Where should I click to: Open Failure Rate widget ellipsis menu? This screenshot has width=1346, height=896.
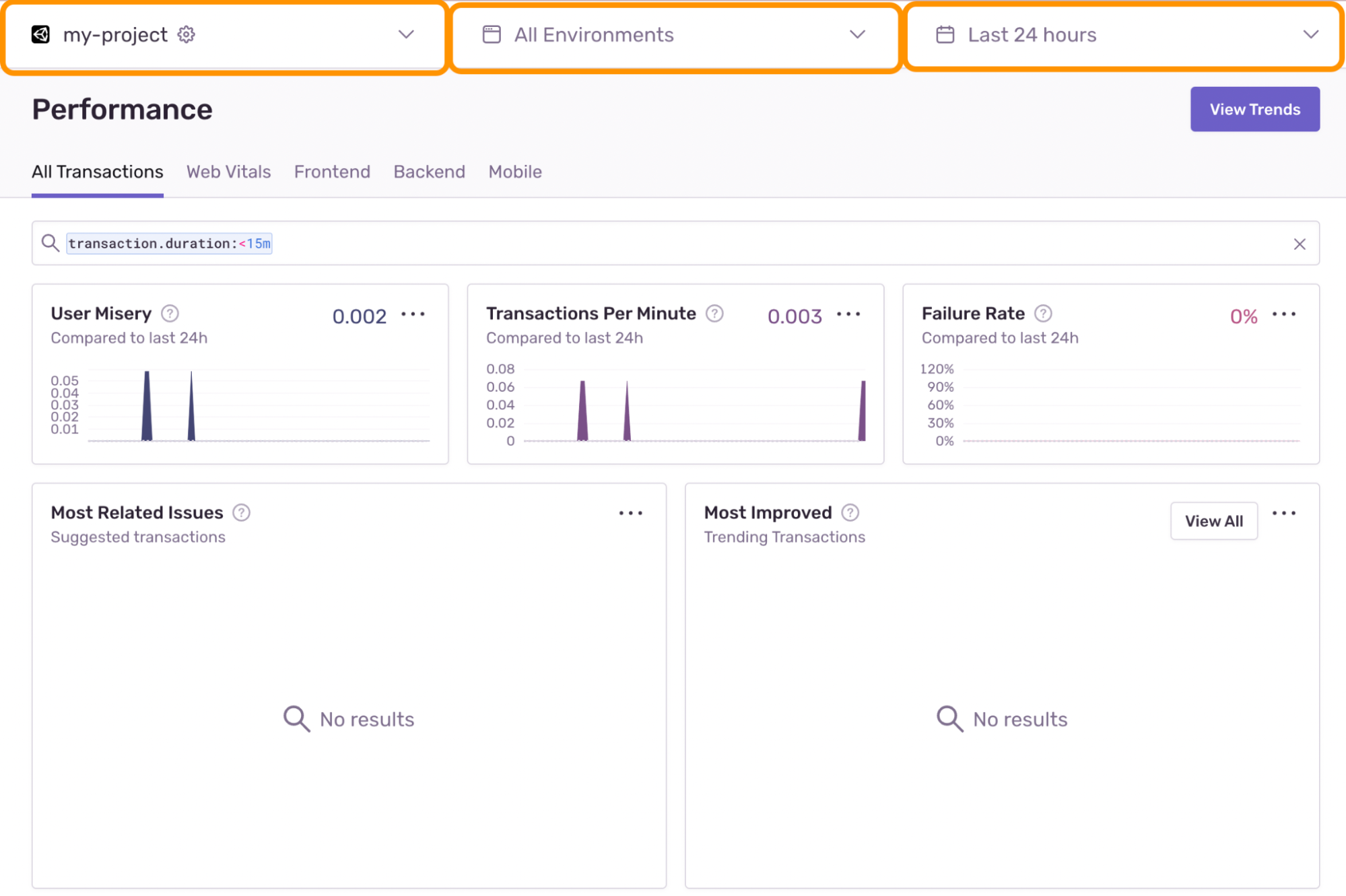[1283, 314]
